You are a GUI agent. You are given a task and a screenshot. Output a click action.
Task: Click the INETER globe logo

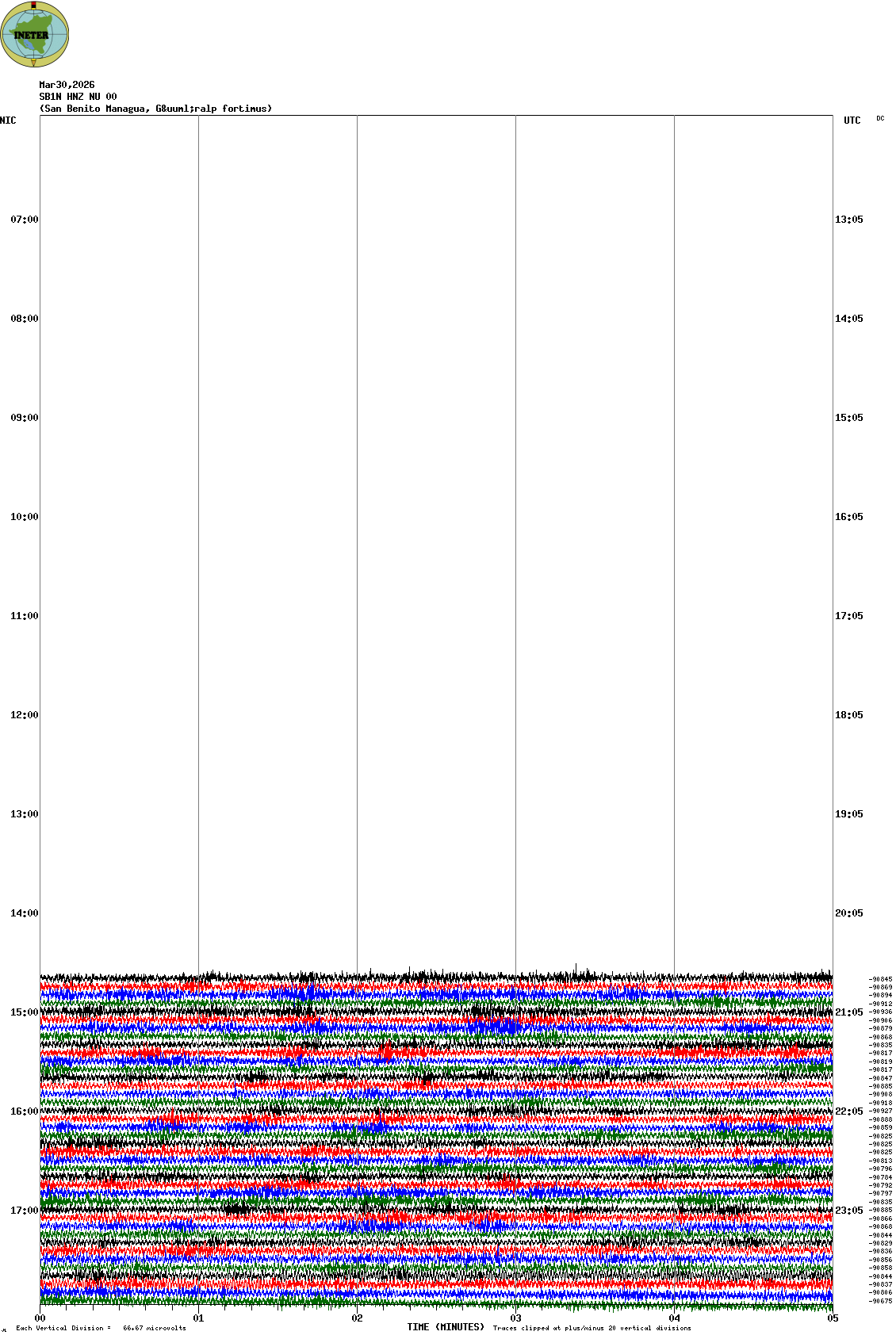coord(35,34)
